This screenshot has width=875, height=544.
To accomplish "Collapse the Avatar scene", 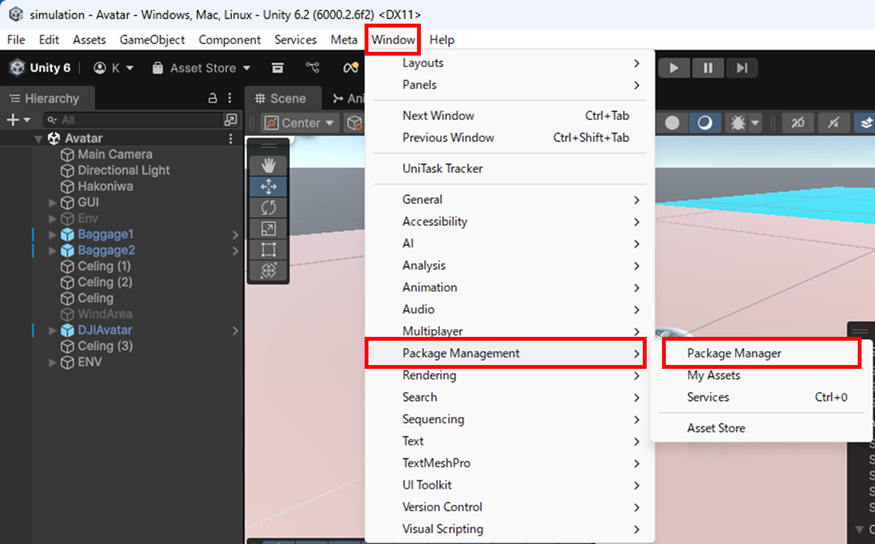I will point(38,138).
